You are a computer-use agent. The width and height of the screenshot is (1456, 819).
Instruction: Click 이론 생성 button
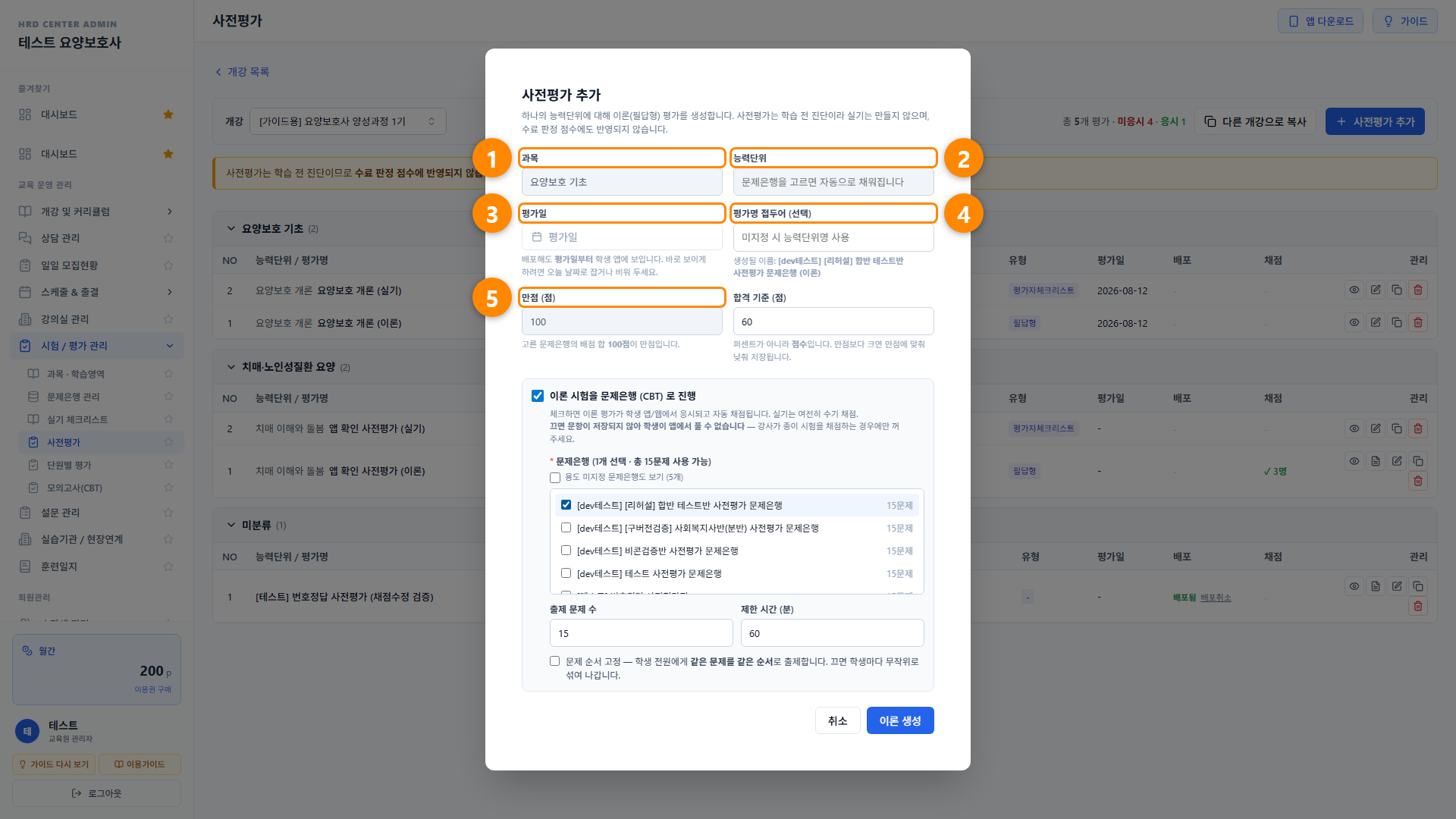point(900,720)
